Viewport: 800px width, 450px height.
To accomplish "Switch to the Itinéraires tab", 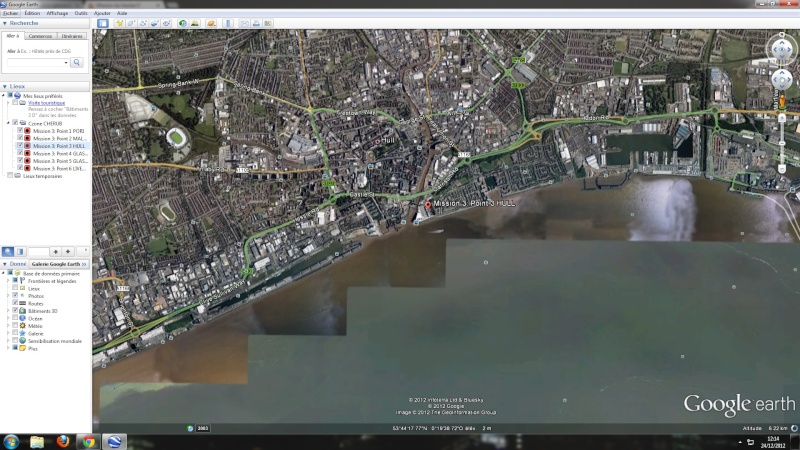I will (72, 36).
